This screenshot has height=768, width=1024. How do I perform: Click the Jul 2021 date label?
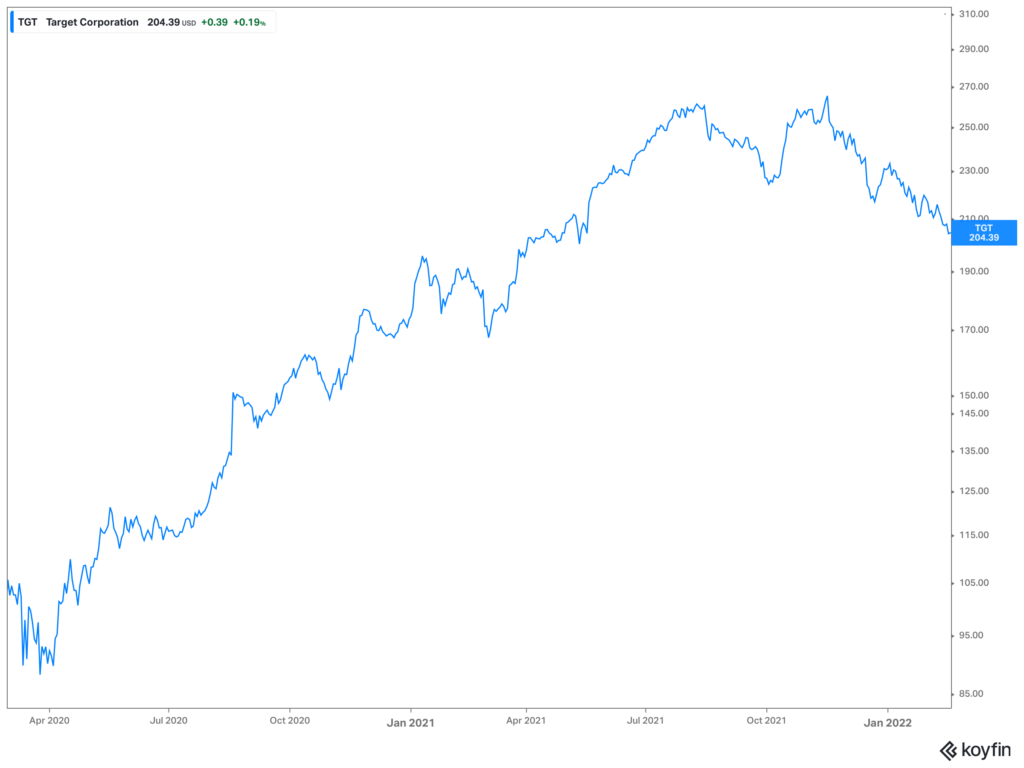[x=646, y=719]
